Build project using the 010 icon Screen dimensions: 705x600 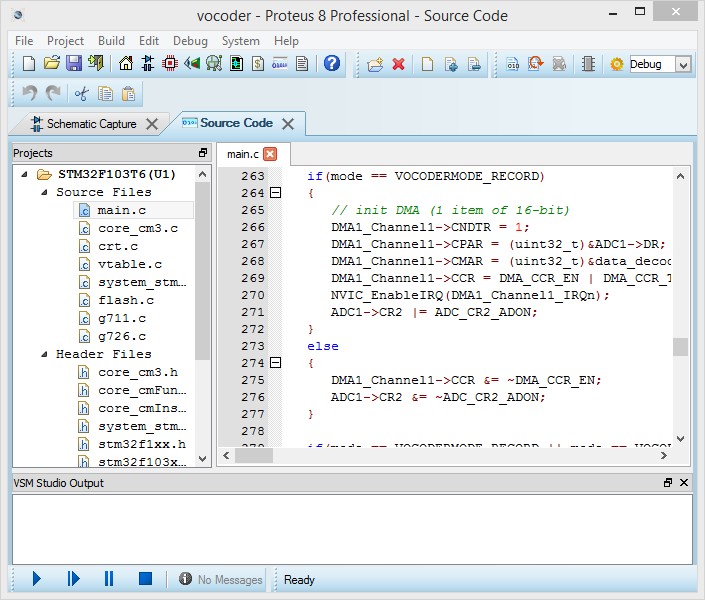[x=513, y=64]
